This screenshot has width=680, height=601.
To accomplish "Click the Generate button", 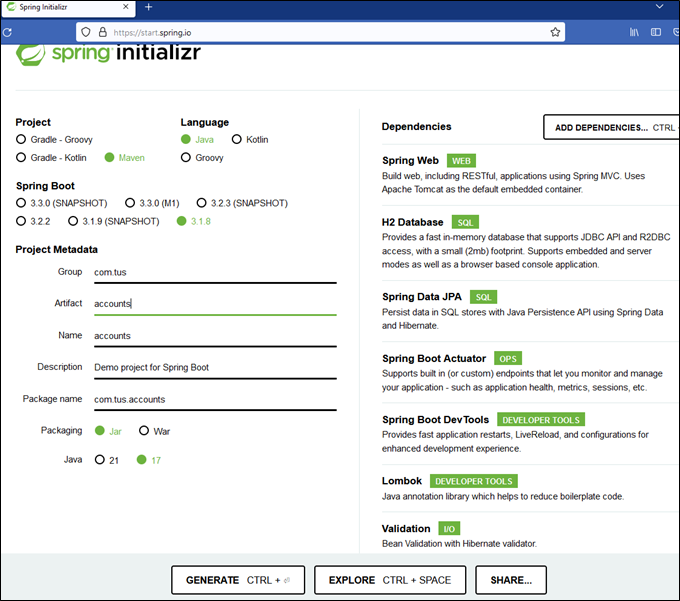I will [x=237, y=580].
